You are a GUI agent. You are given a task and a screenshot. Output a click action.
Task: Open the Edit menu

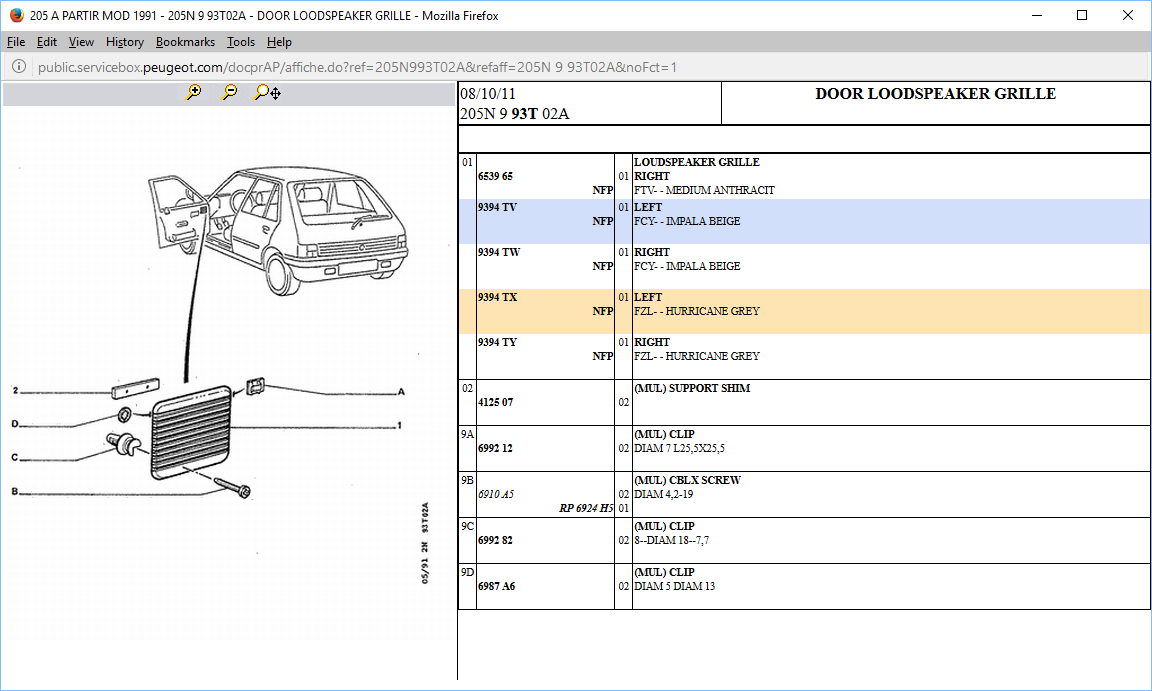tap(47, 42)
